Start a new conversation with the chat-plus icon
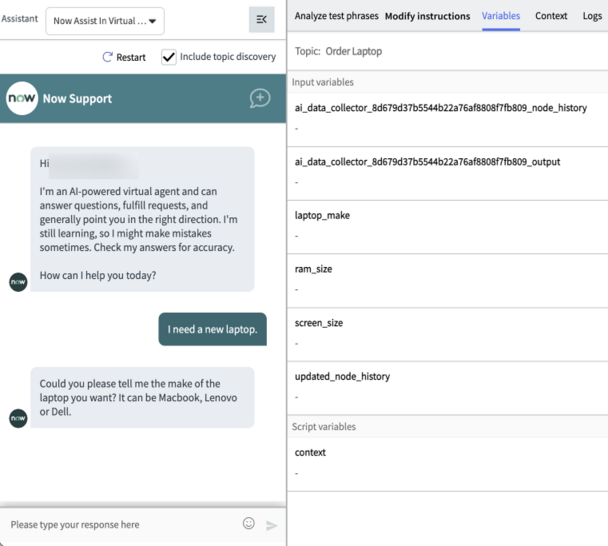The image size is (608, 546). [x=260, y=98]
